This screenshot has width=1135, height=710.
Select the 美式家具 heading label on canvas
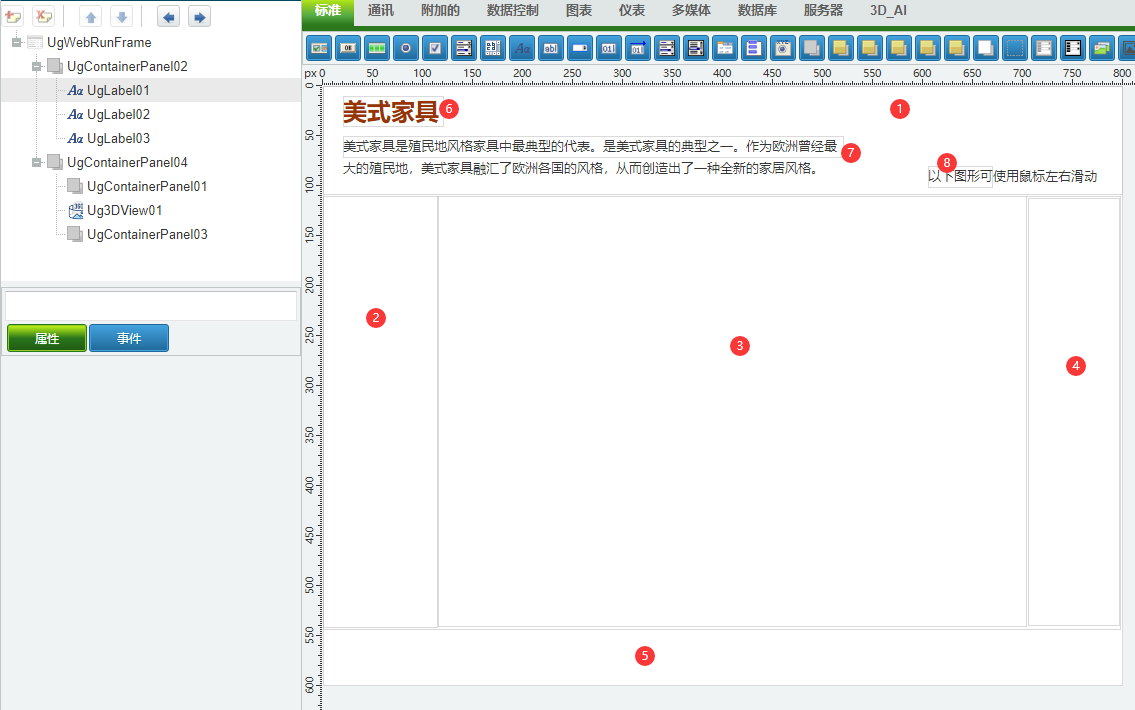coord(392,111)
